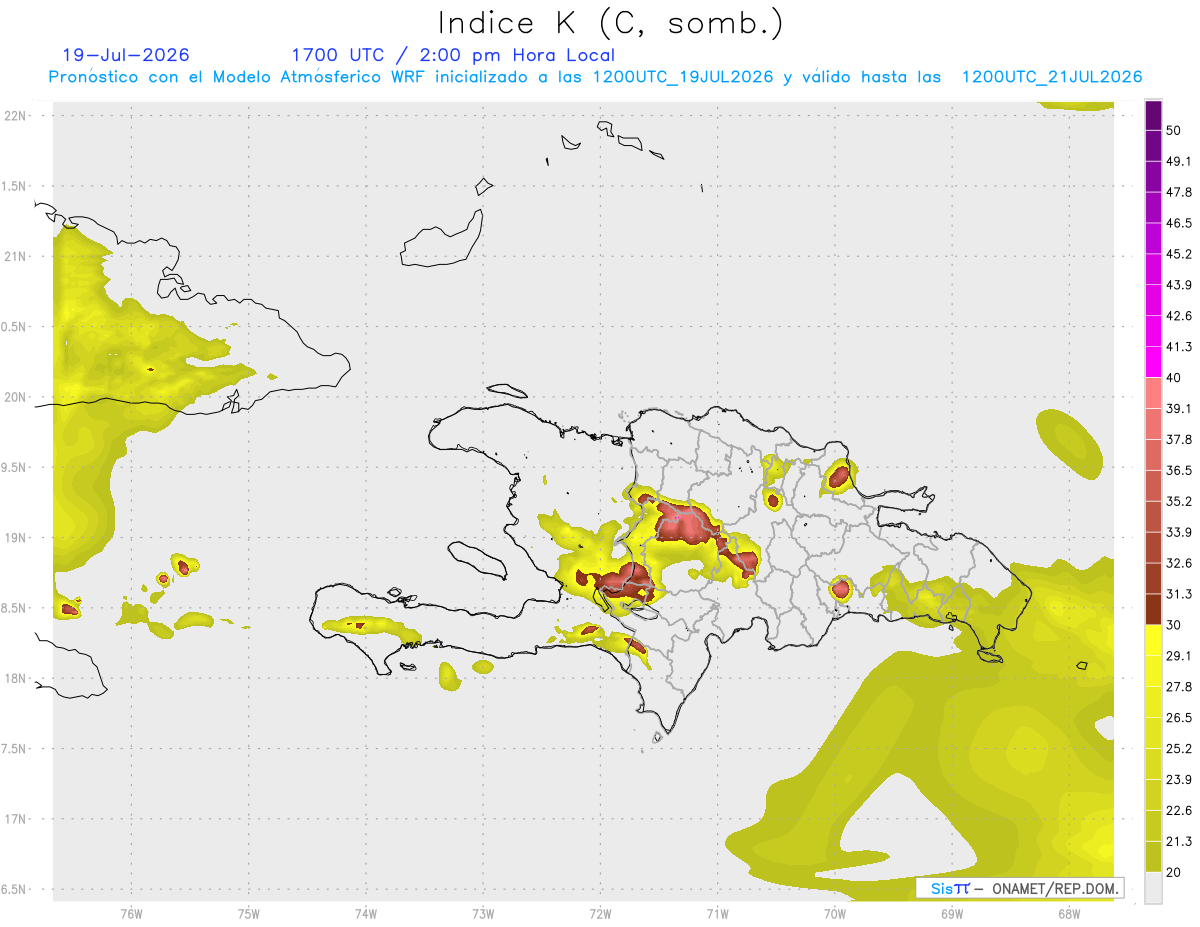Click the colorbar value '40'
Viewport: 1200px width, 927px height.
pyautogui.click(x=1174, y=378)
